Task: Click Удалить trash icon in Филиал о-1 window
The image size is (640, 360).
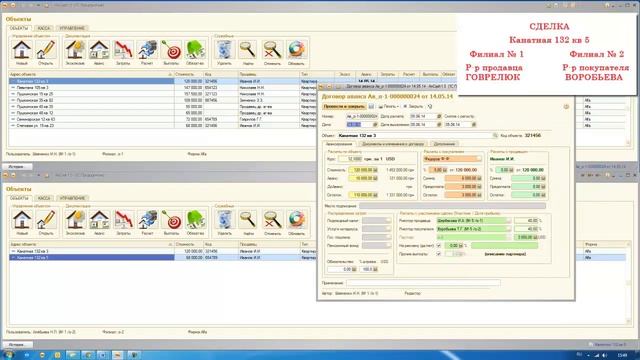Action: pos(224,50)
